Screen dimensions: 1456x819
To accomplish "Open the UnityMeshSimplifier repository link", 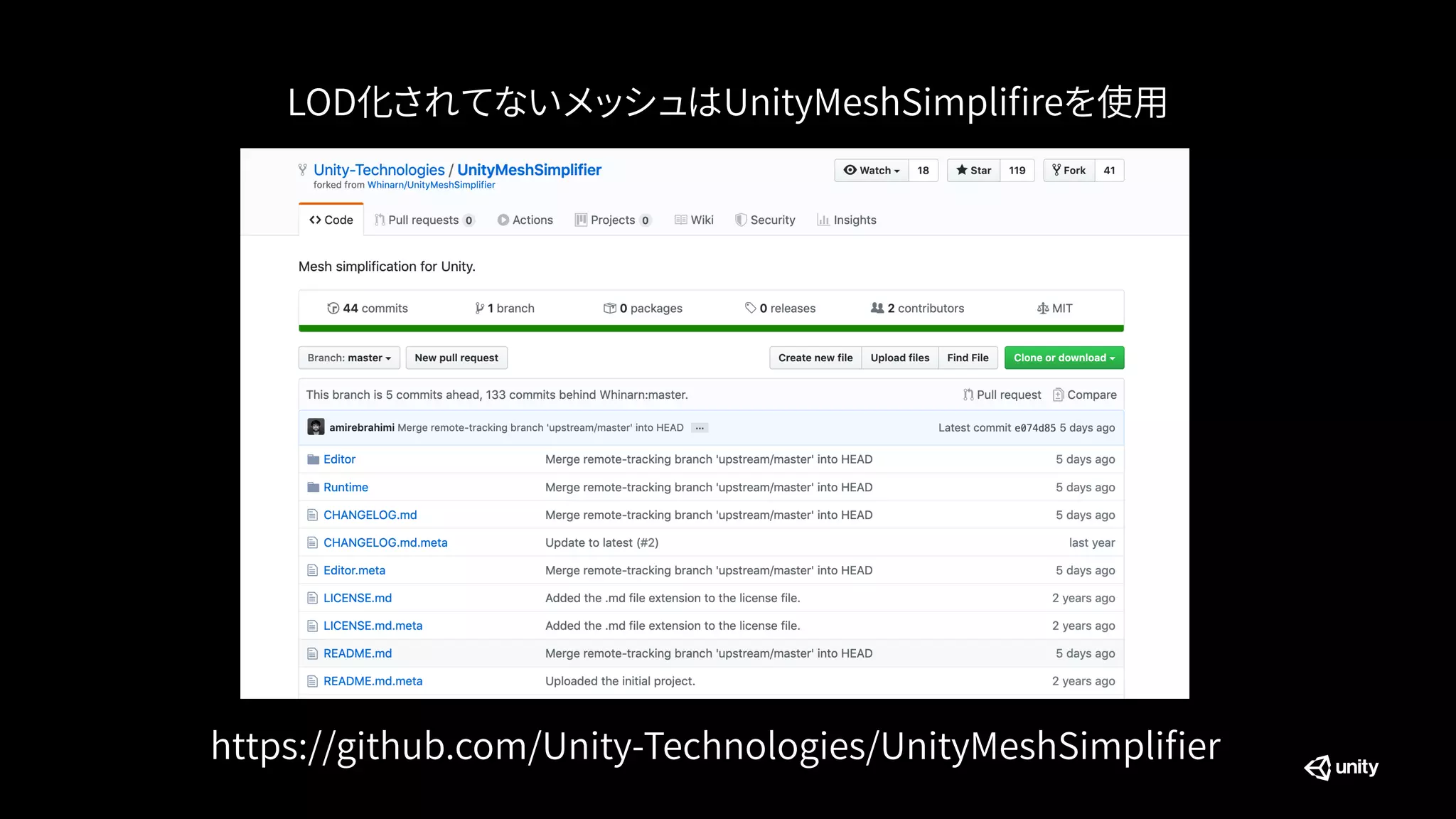I will point(529,170).
